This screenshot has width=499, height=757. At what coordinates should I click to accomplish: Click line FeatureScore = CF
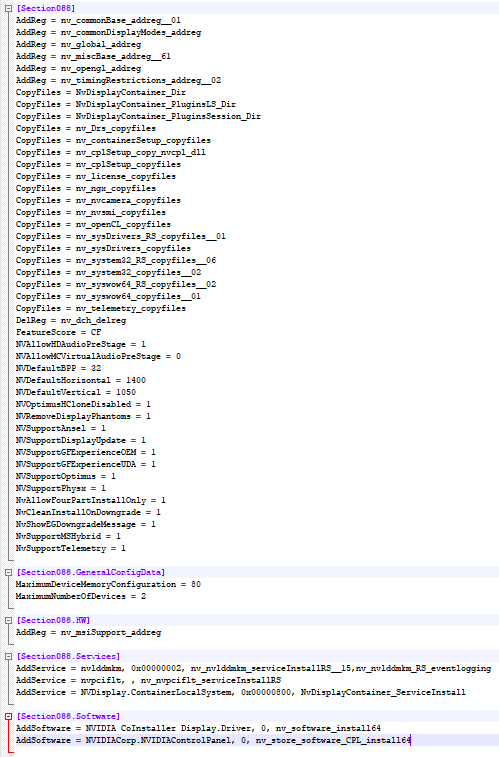point(58,332)
